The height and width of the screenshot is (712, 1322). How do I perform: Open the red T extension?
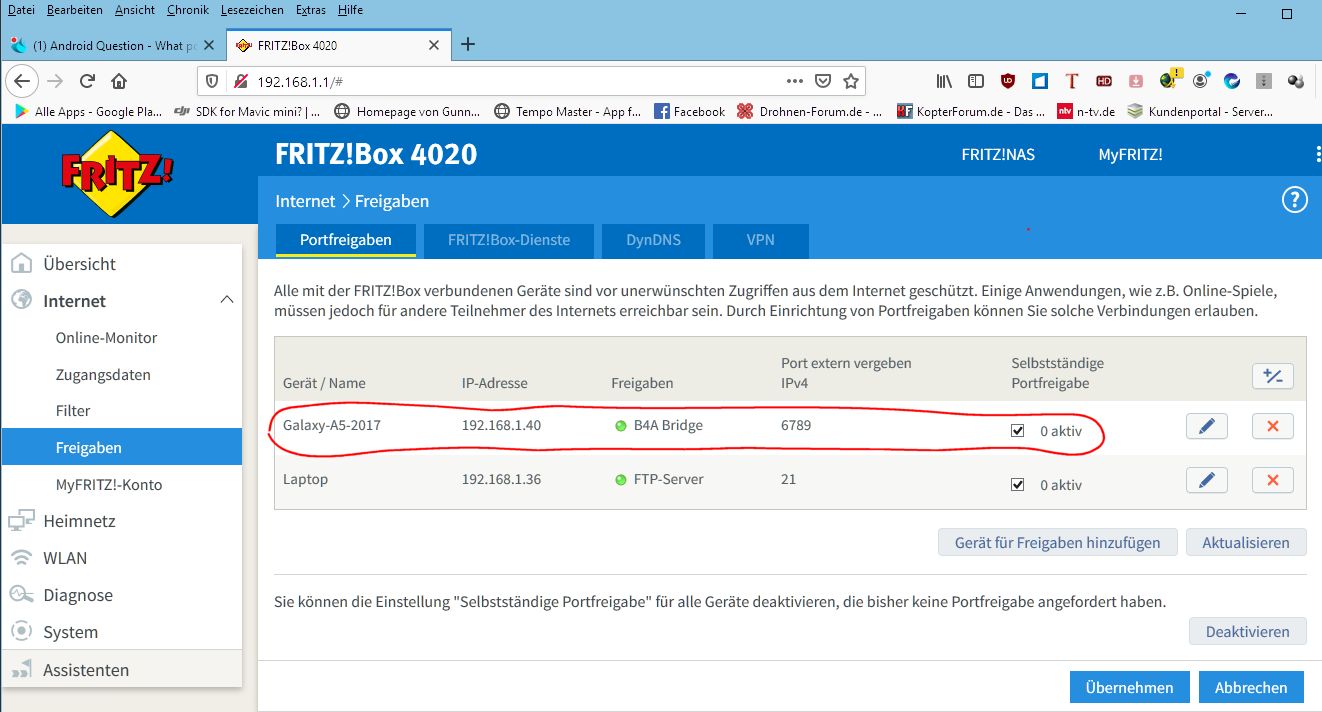(x=1072, y=81)
